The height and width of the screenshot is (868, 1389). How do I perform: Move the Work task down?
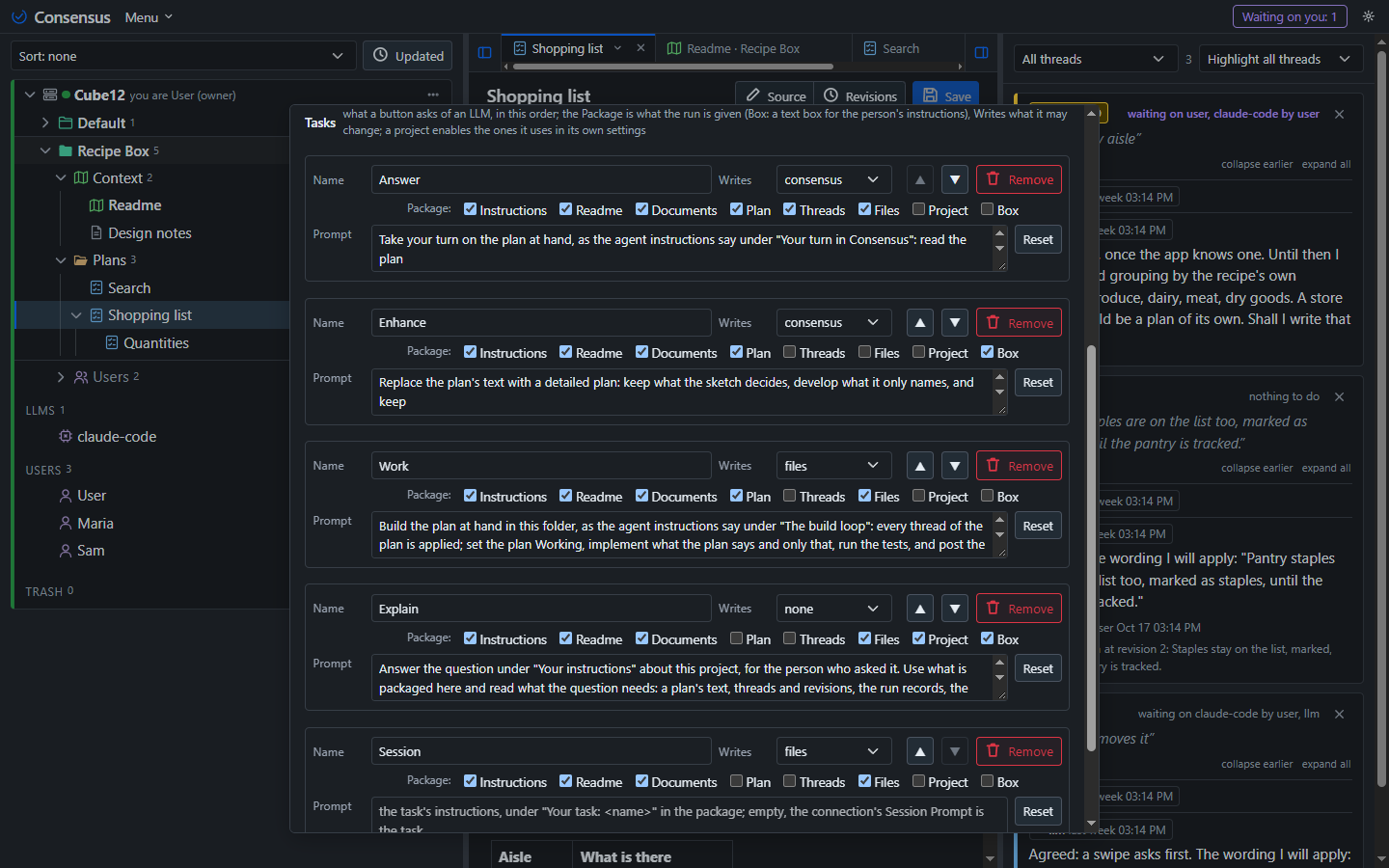coord(955,466)
